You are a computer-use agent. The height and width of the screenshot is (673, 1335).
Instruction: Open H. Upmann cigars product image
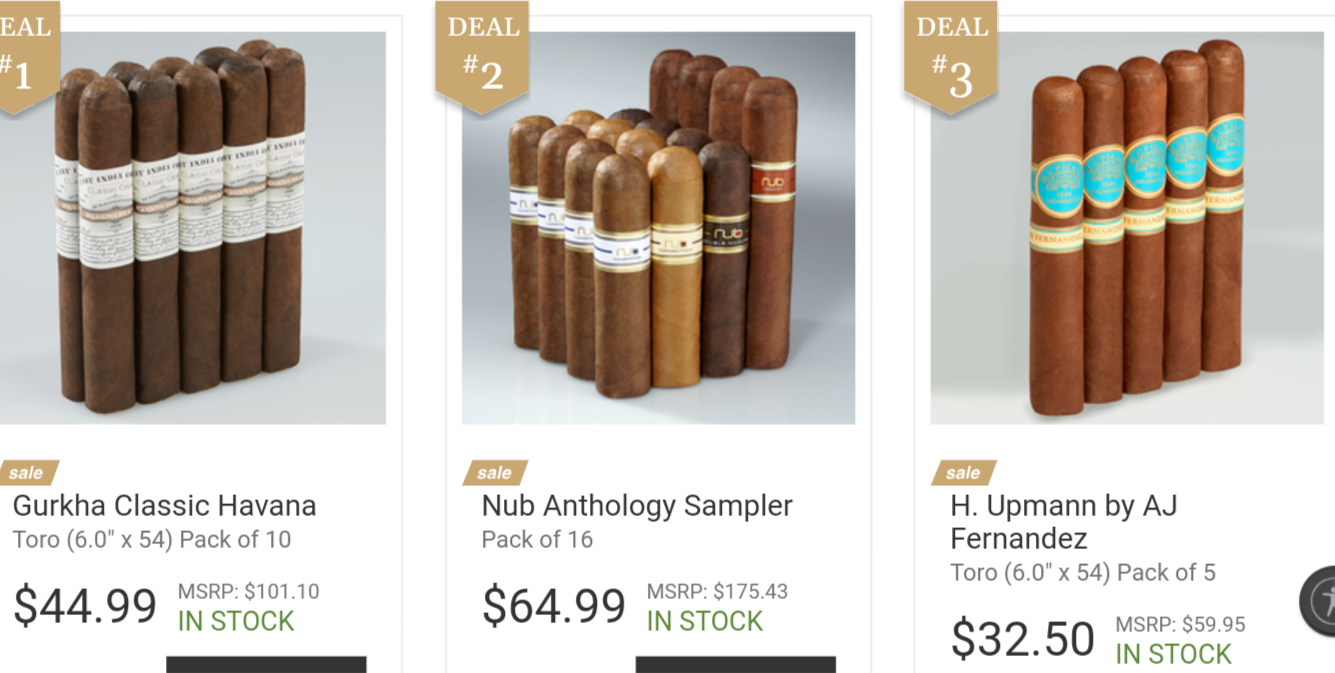1127,228
